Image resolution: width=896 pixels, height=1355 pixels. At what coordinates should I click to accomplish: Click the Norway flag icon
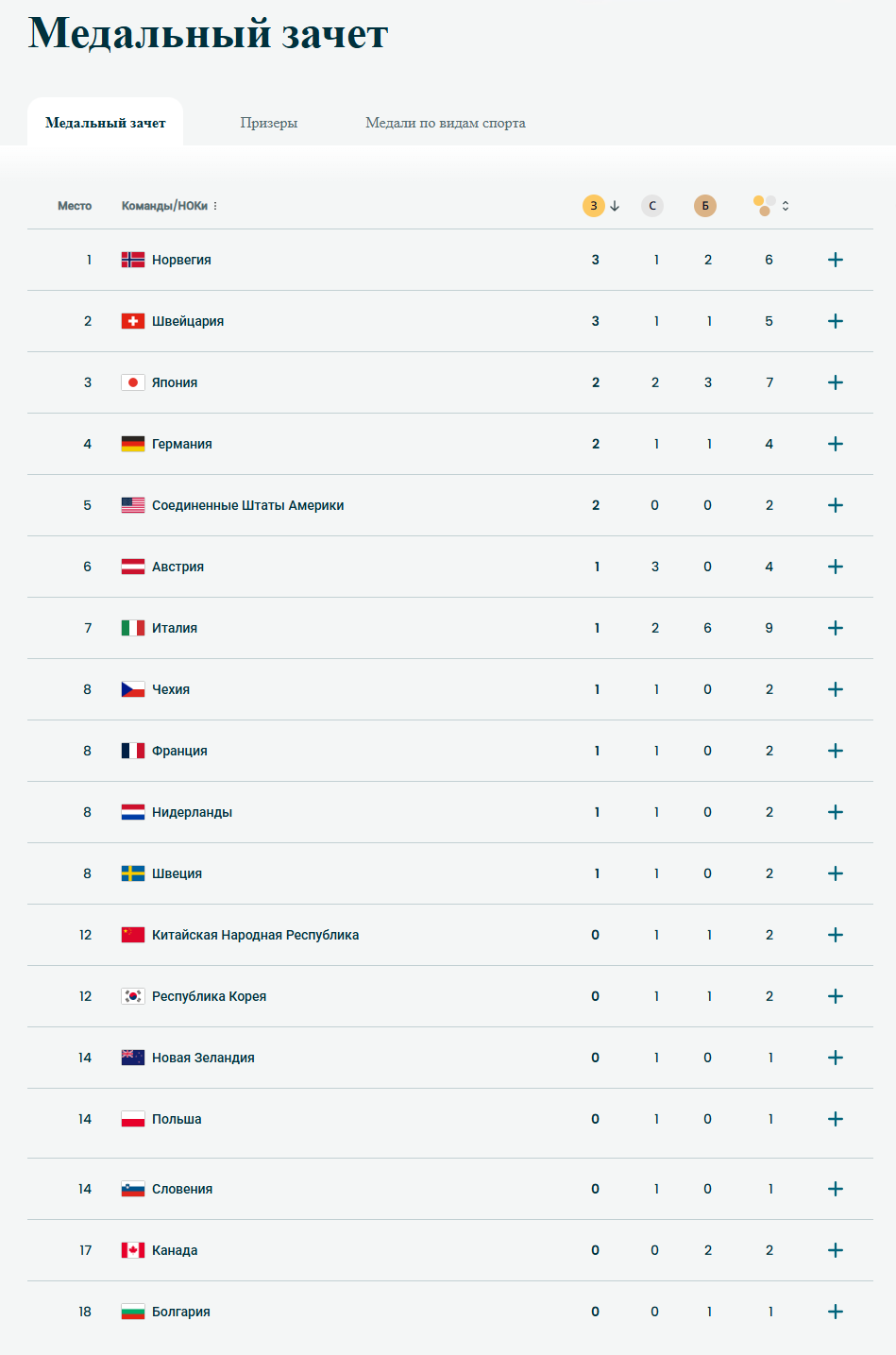(133, 260)
